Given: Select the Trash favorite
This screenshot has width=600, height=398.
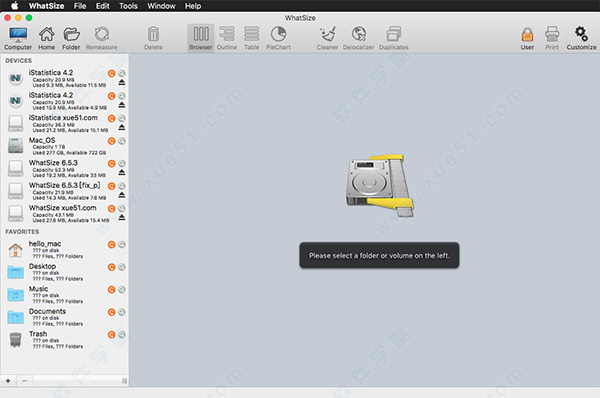Looking at the screenshot, I should (x=64, y=340).
